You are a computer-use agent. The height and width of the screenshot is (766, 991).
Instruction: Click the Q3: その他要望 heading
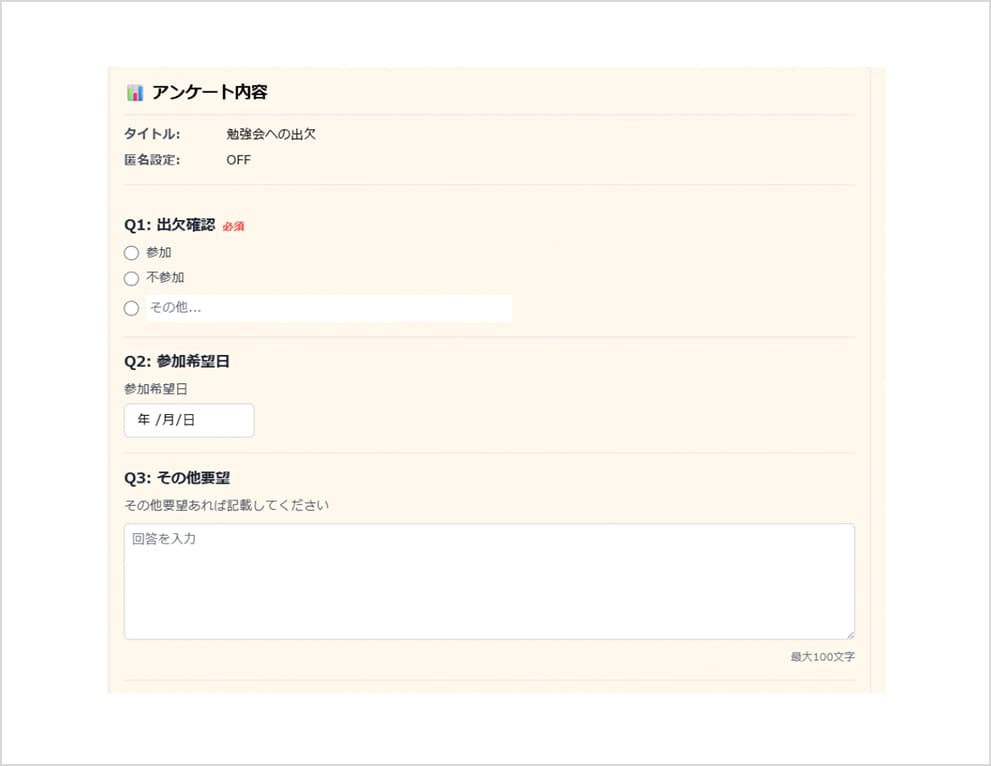click(x=177, y=478)
